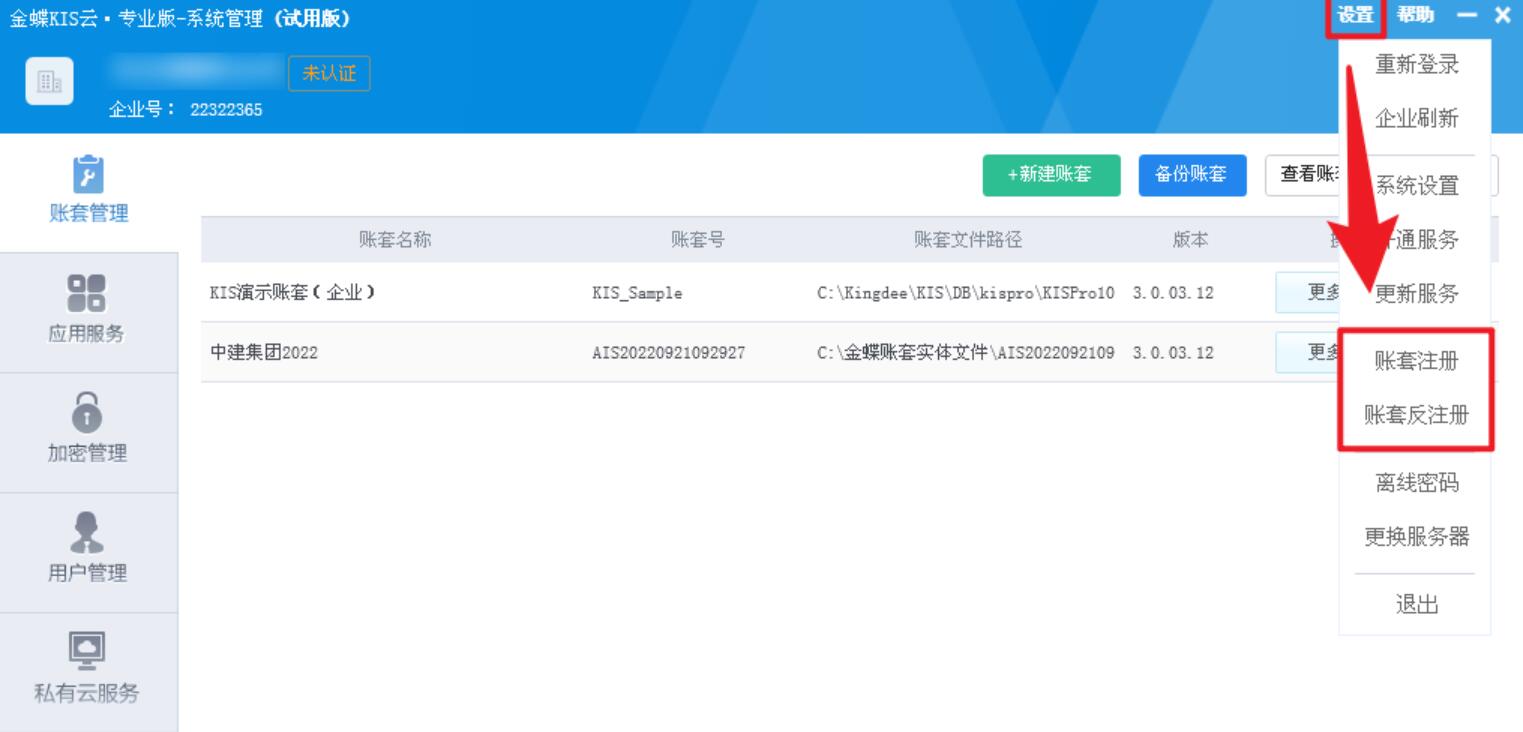The width and height of the screenshot is (1523, 732).
Task: Open the 账套管理 sidebar section
Action: 89,193
